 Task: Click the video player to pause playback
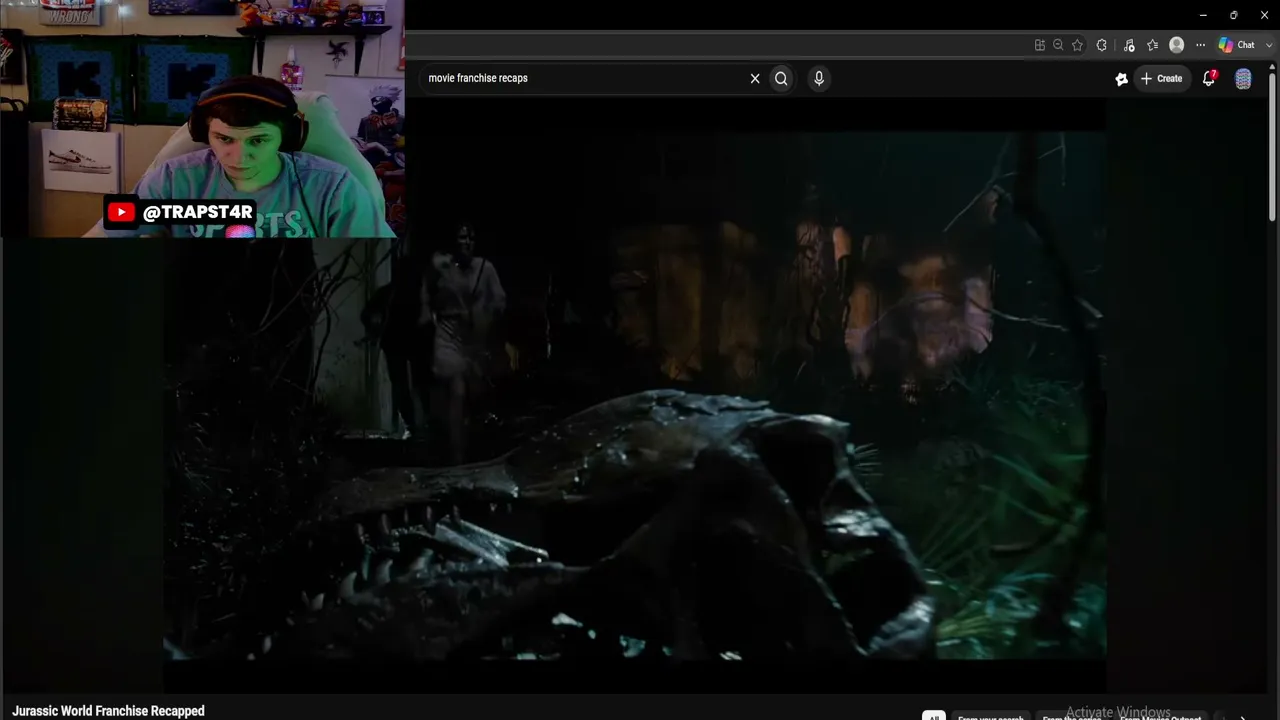coord(635,395)
